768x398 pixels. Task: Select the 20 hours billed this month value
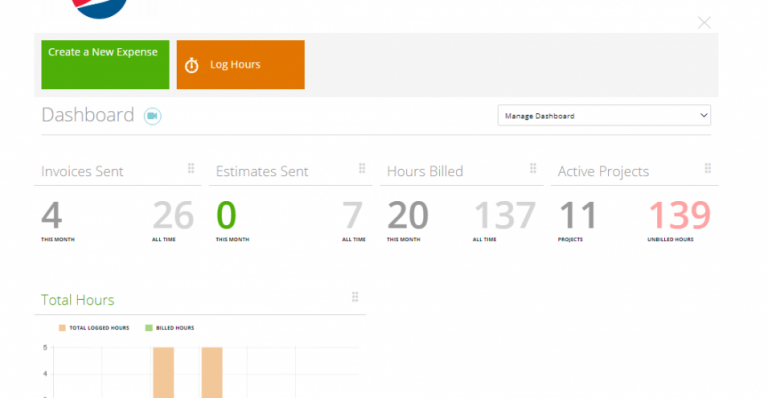(408, 215)
